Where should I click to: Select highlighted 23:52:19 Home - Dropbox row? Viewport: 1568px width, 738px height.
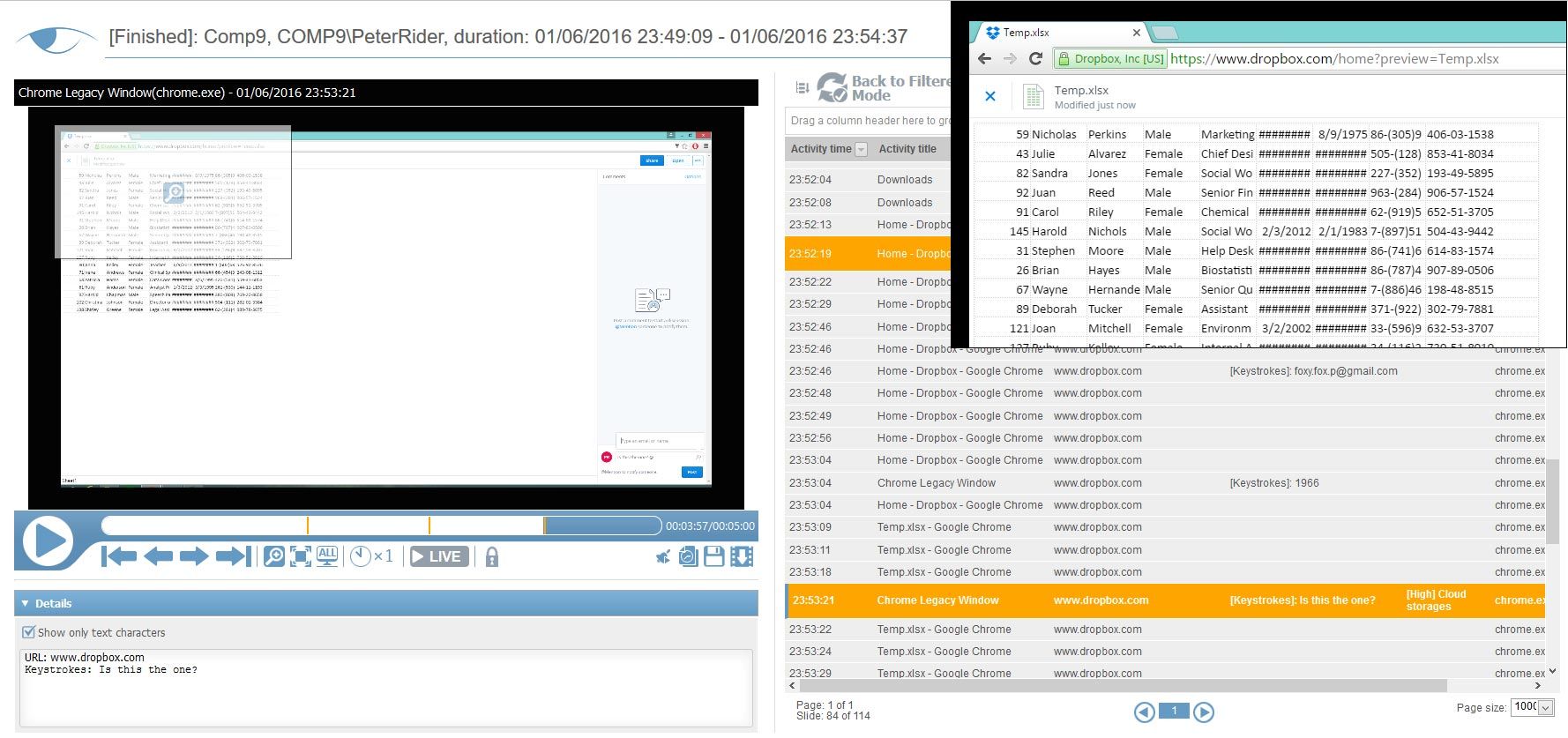click(868, 253)
